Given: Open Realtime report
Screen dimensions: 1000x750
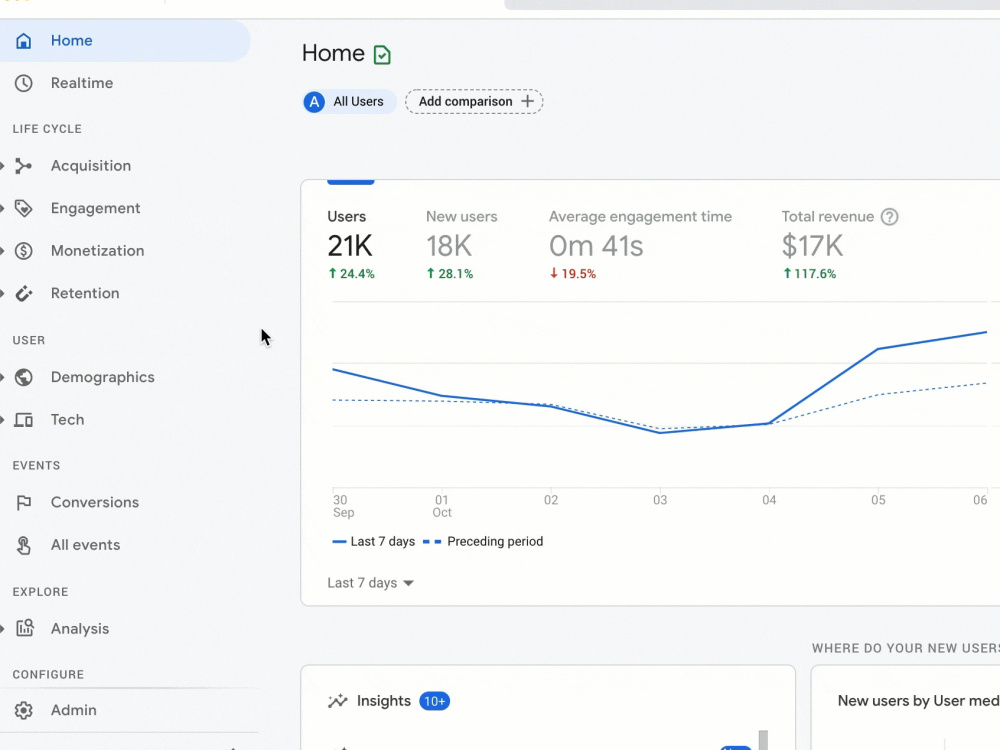Looking at the screenshot, I should 82,83.
